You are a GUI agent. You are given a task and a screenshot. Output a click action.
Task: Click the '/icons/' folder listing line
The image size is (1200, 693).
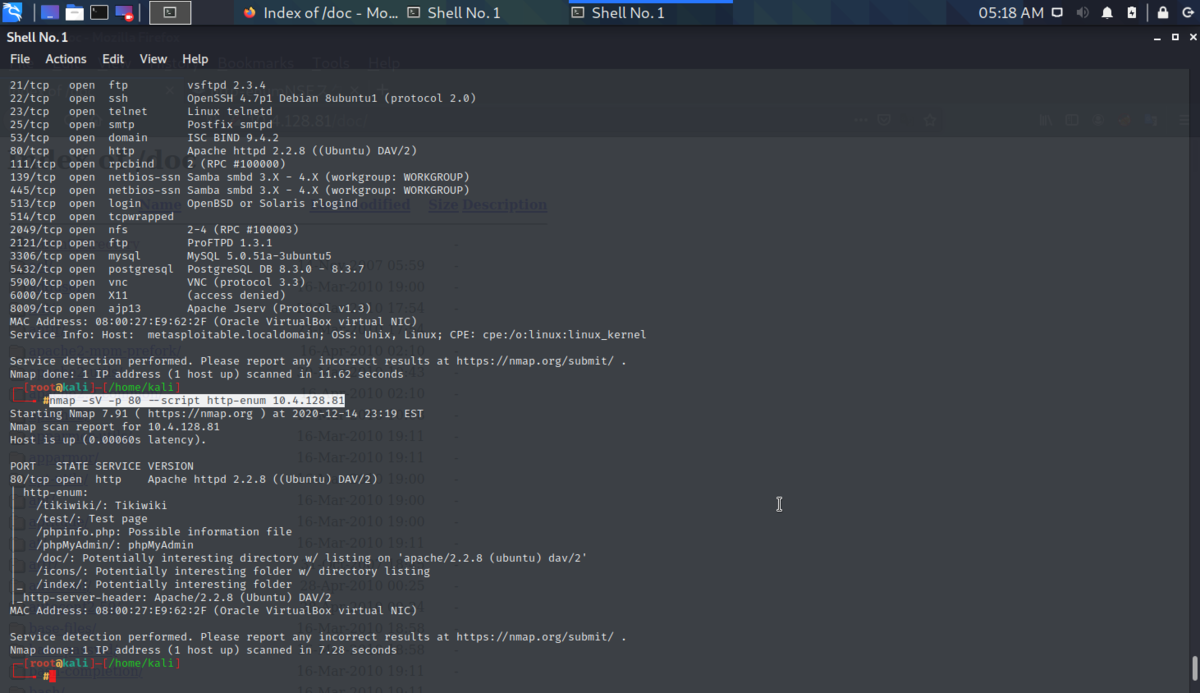[x=232, y=571]
